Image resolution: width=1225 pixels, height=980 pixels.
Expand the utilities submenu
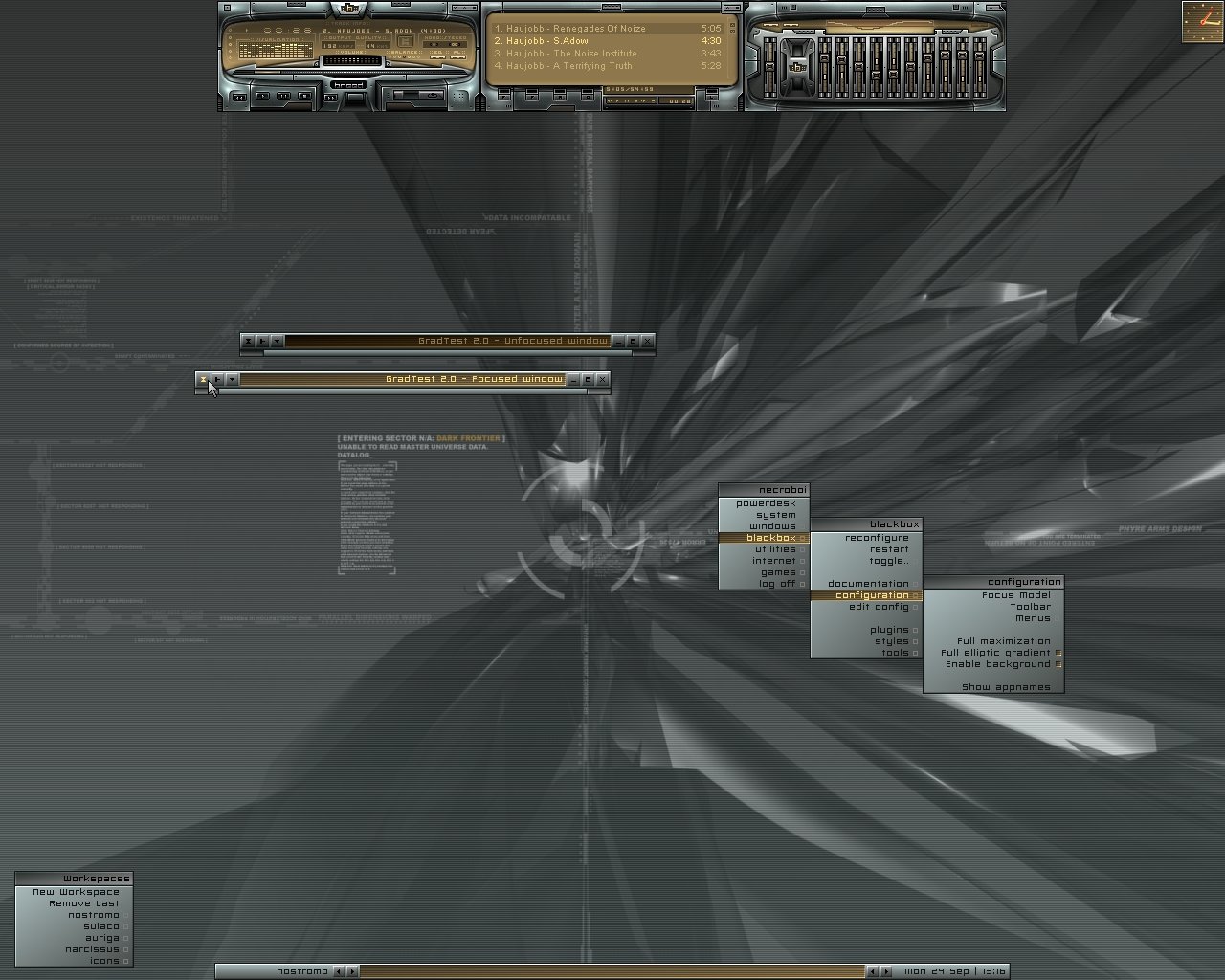pyautogui.click(x=765, y=549)
